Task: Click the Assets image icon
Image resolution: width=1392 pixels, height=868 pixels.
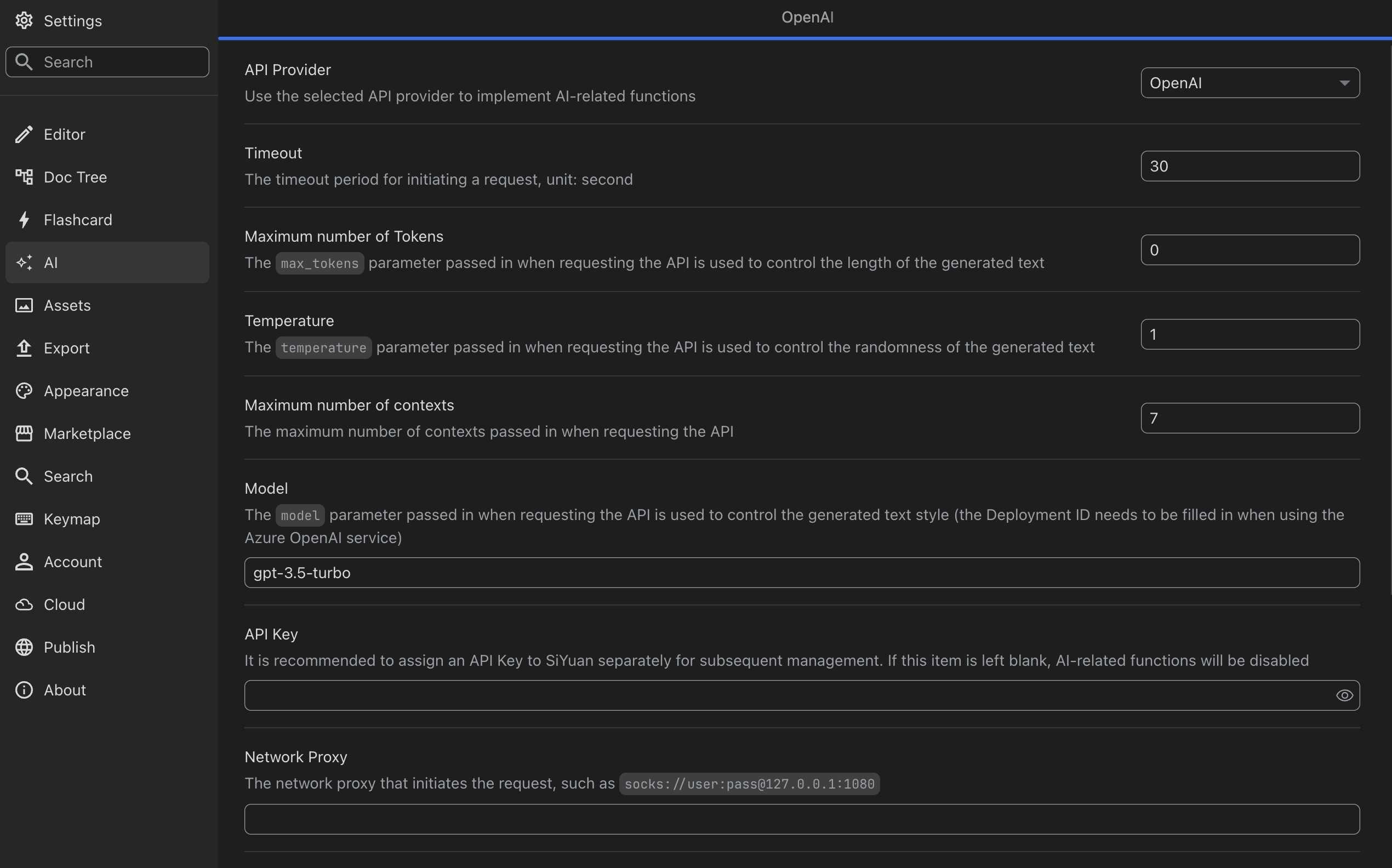Action: click(24, 305)
